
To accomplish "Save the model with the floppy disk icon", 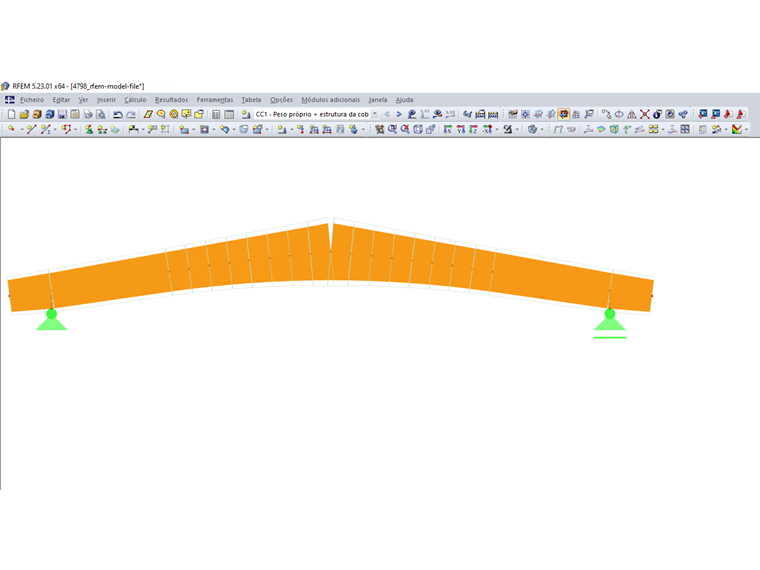I will tap(62, 114).
